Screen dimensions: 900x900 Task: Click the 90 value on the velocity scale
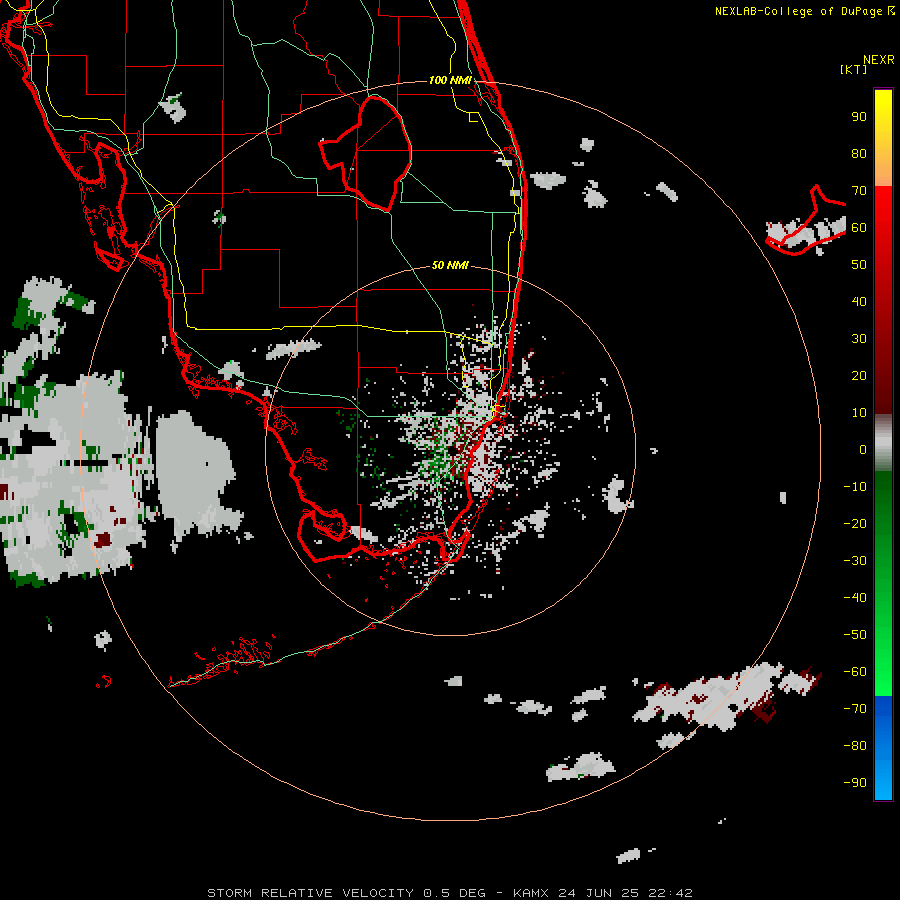pyautogui.click(x=859, y=117)
